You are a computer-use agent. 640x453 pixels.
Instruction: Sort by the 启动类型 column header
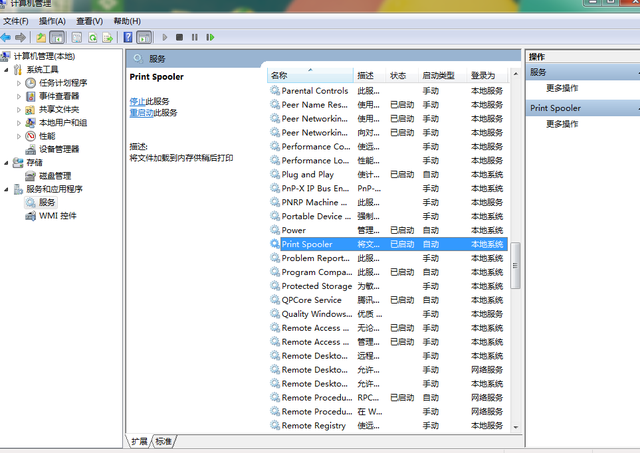coord(442,75)
